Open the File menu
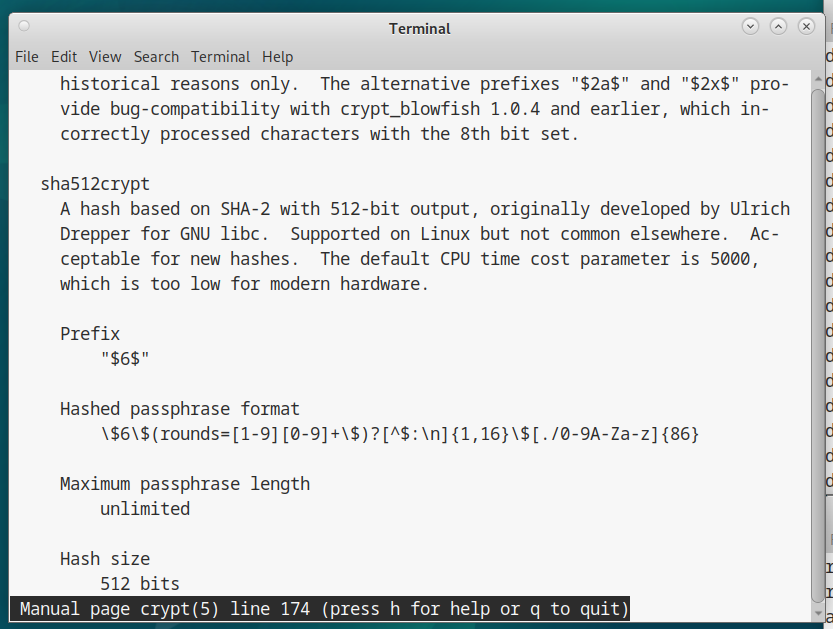833x629 pixels. (27, 57)
